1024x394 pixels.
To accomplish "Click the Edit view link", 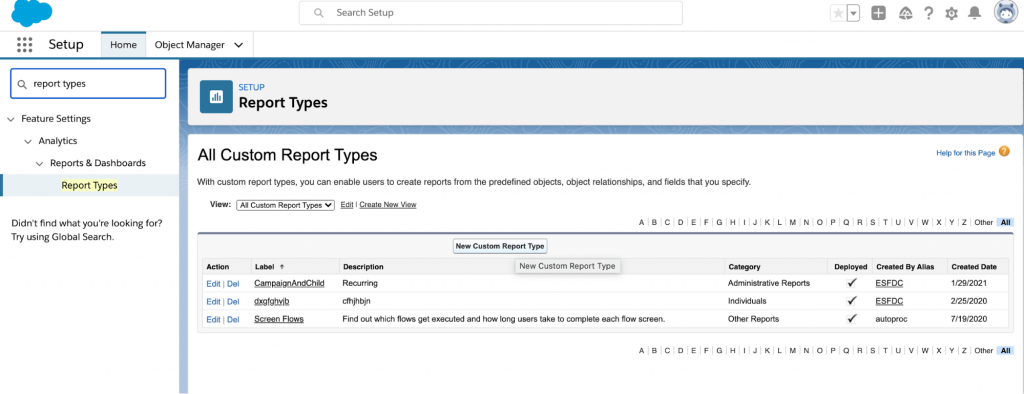I will [x=347, y=205].
